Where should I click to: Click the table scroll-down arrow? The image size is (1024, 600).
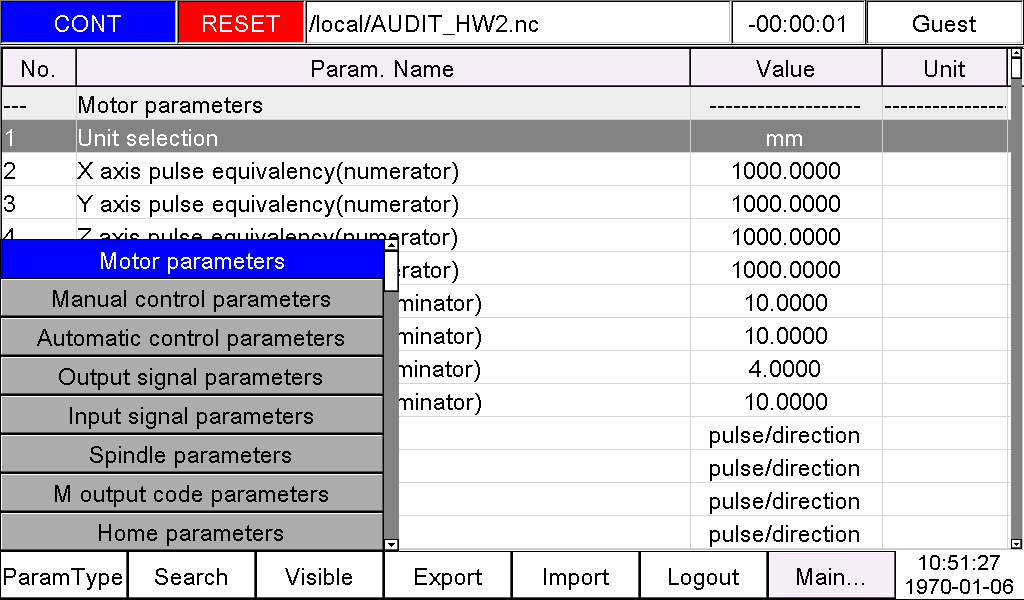click(x=1016, y=543)
